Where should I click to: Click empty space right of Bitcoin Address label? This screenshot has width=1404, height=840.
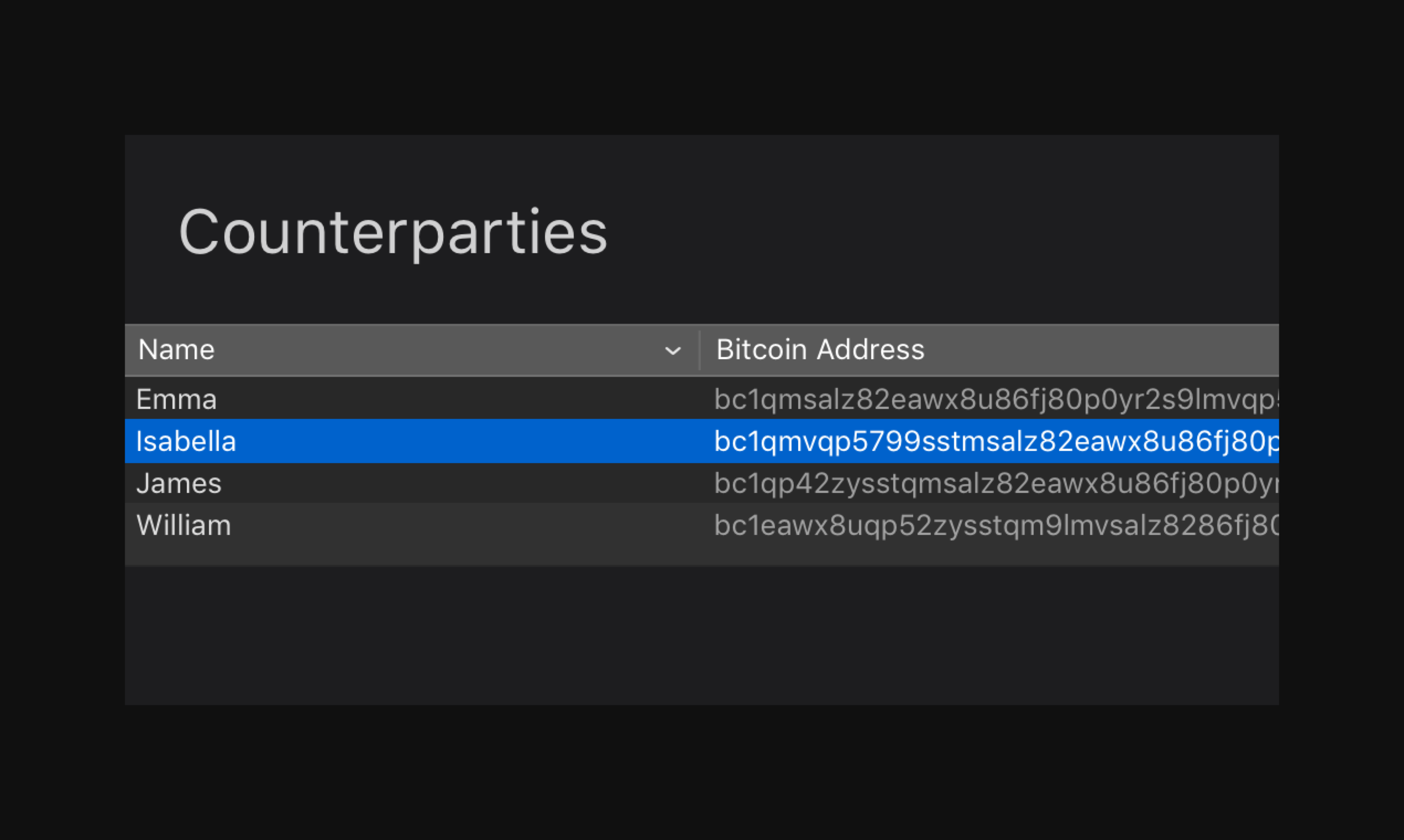(1104, 350)
